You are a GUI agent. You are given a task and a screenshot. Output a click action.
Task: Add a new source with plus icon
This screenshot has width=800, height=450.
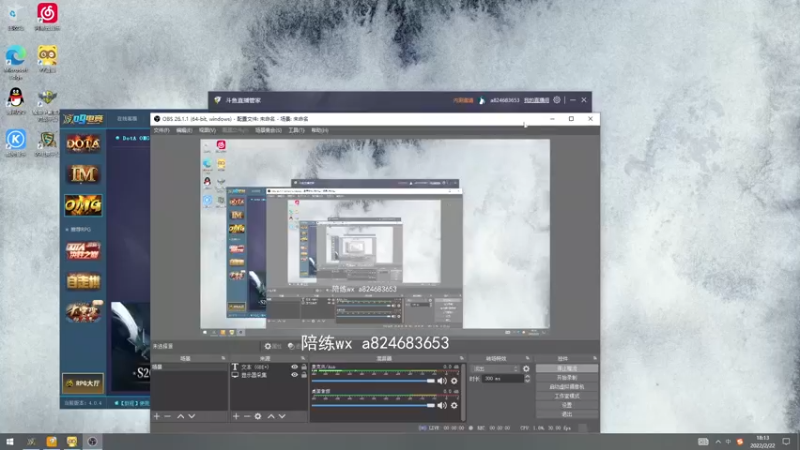[236, 416]
